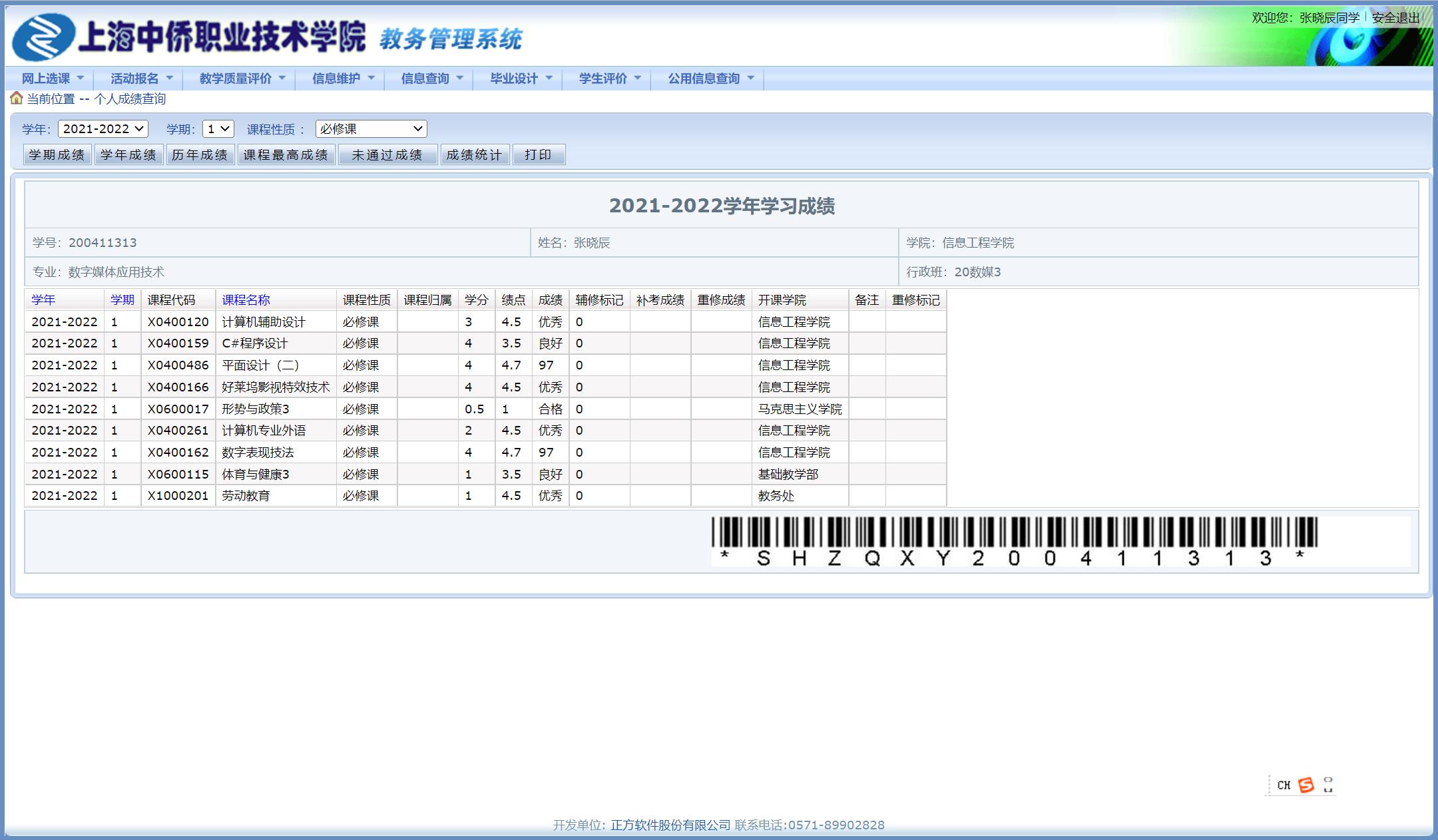The width and height of the screenshot is (1438, 840).
Task: Sort by 课程名称 column header
Action: click(246, 300)
